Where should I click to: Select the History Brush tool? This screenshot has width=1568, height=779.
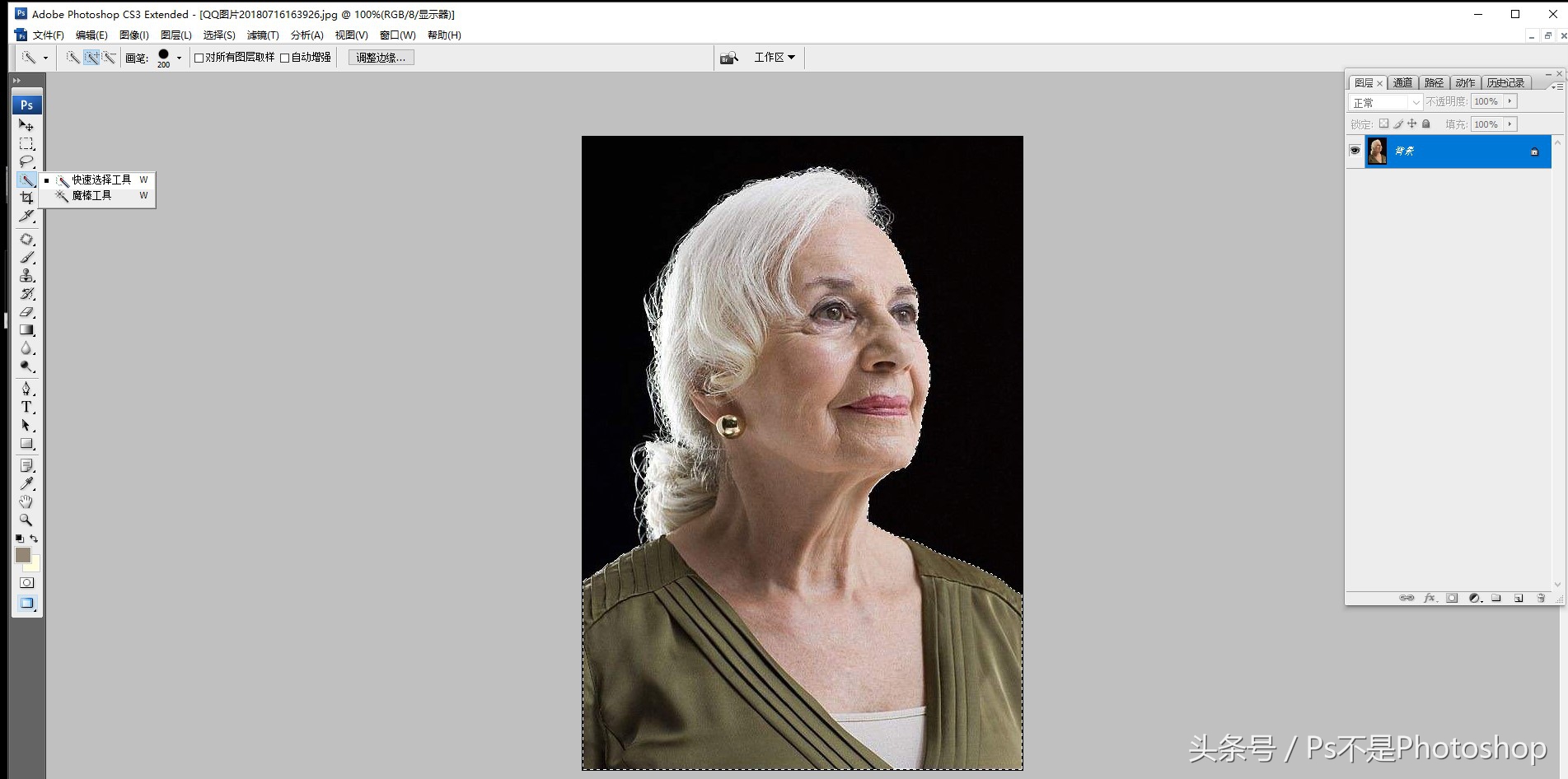[x=26, y=294]
